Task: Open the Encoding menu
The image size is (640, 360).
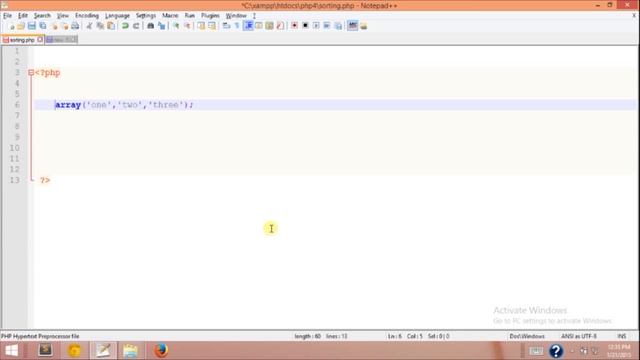Action: click(87, 16)
